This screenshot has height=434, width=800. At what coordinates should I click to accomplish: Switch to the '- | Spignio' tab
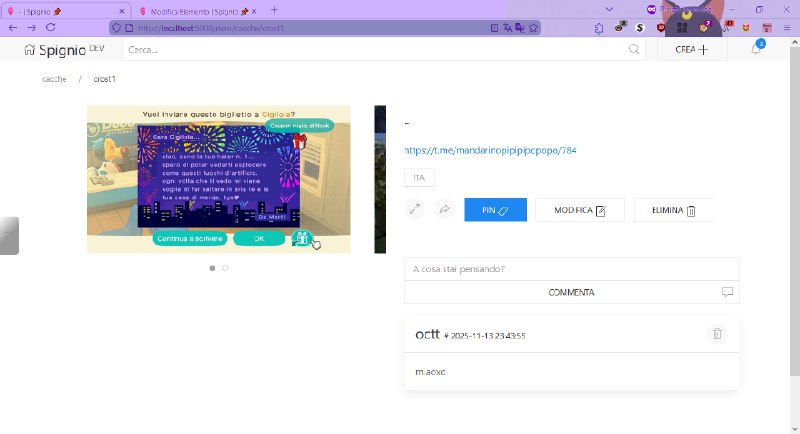pos(66,11)
